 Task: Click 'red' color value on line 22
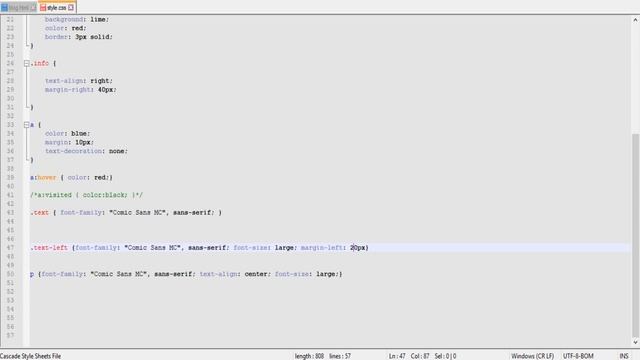click(77, 28)
